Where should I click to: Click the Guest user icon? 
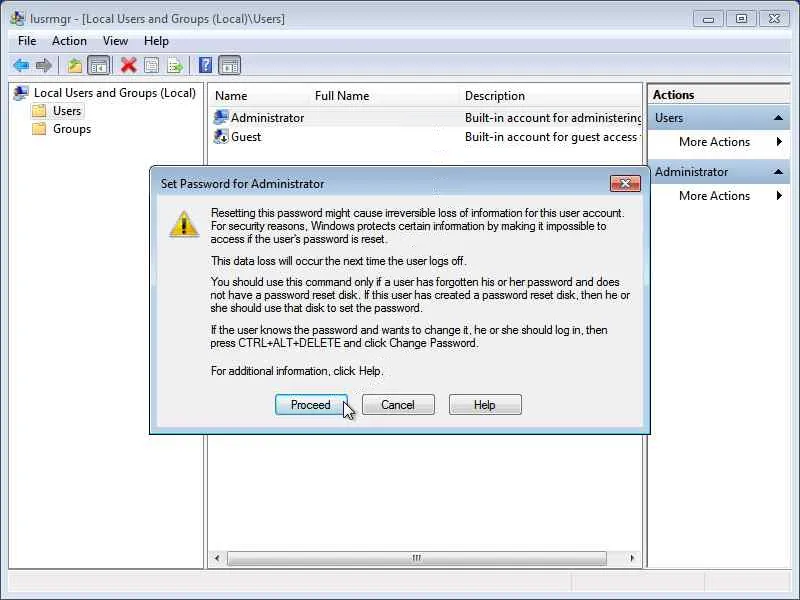coord(220,137)
